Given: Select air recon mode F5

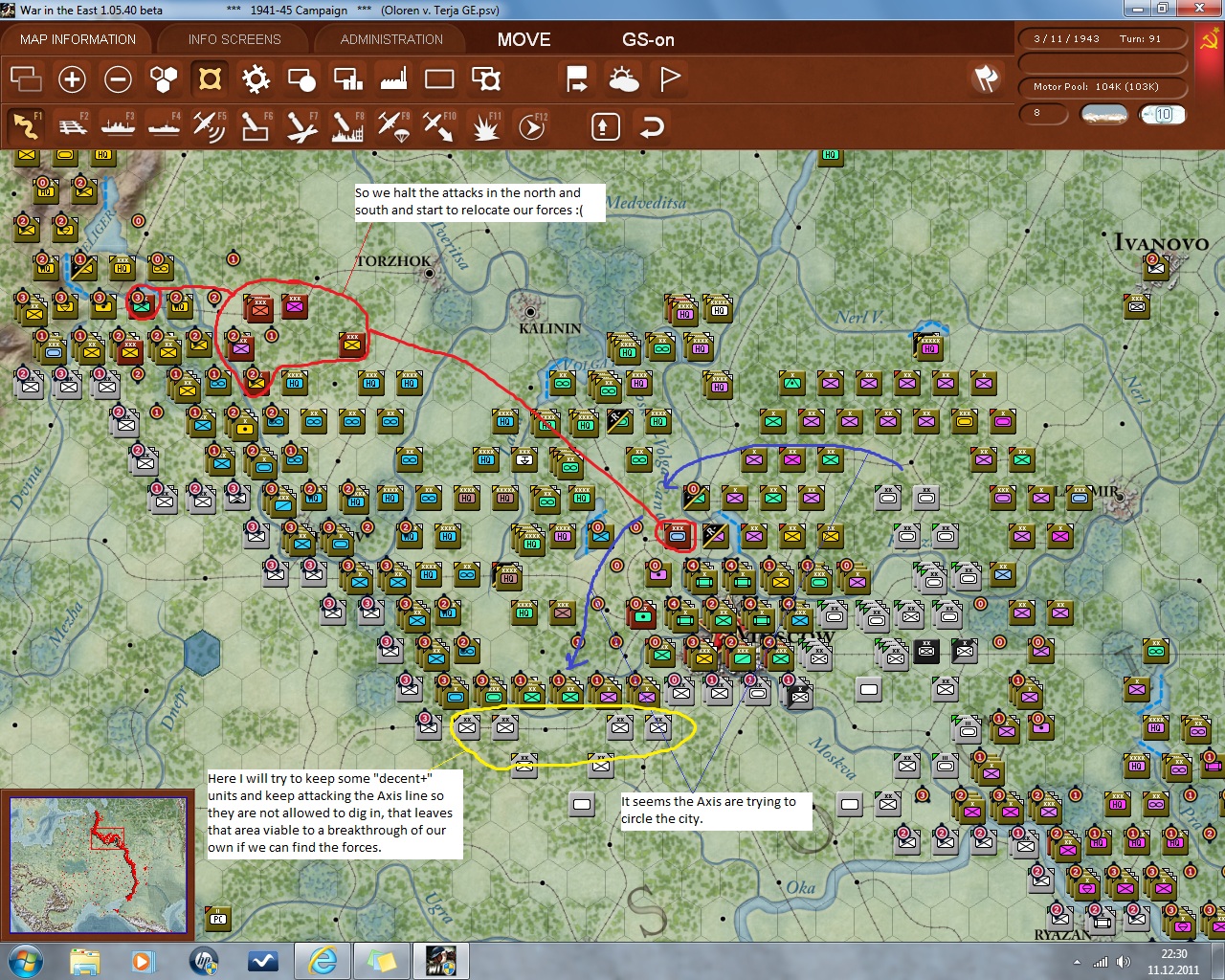Looking at the screenshot, I should pos(210,126).
